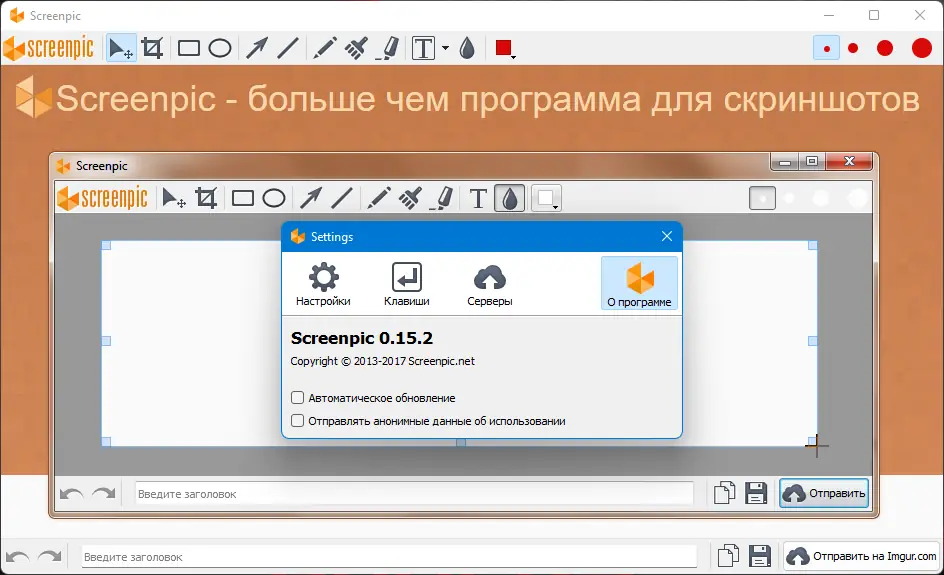Viewport: 944px width, 575px height.
Task: Focus the outer 'Введите заголовок' title field
Action: (389, 557)
